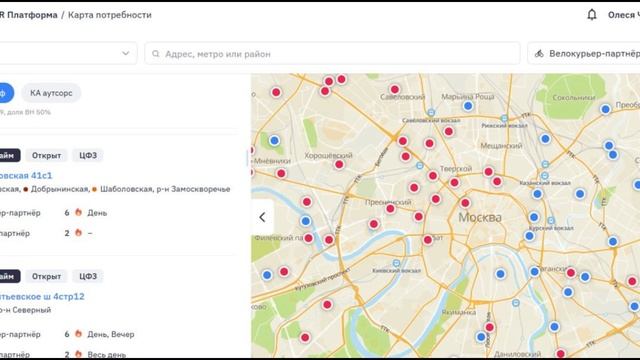Viewport: 640px width, 360px height.
Task: Collapse the map with the left chevron
Action: (x=262, y=217)
